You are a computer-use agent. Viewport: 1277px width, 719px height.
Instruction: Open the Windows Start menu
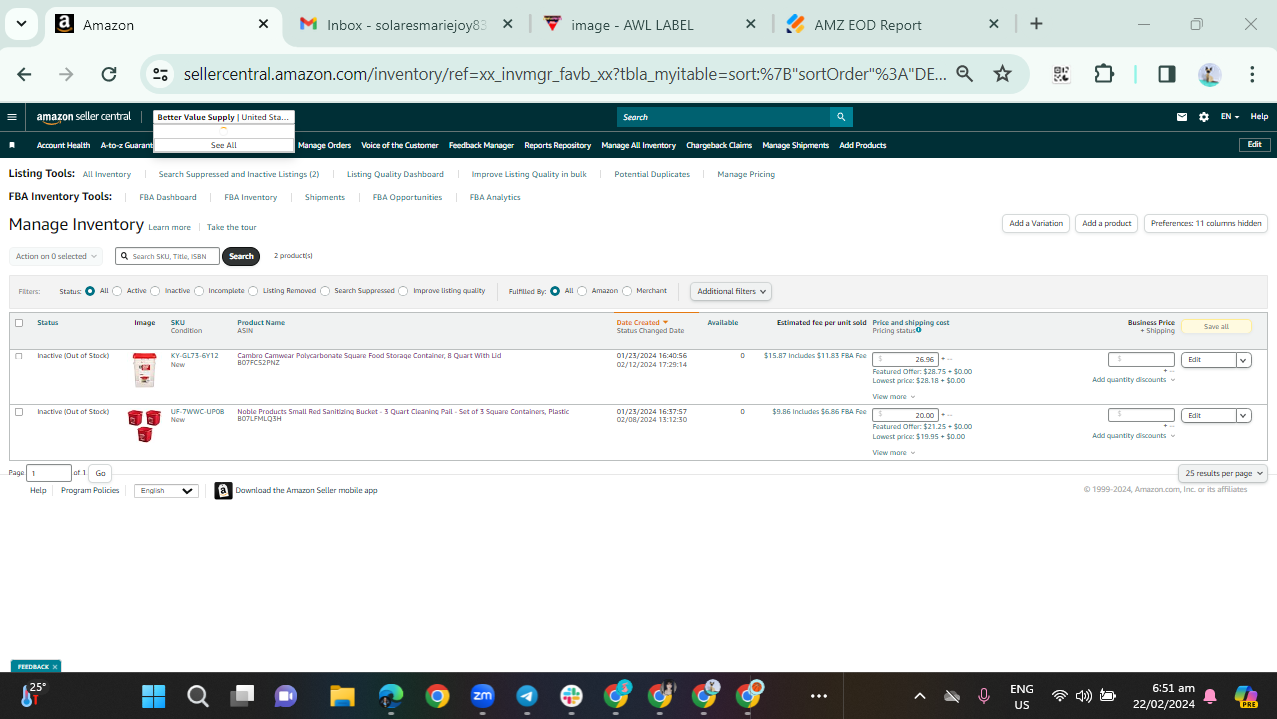tap(153, 696)
